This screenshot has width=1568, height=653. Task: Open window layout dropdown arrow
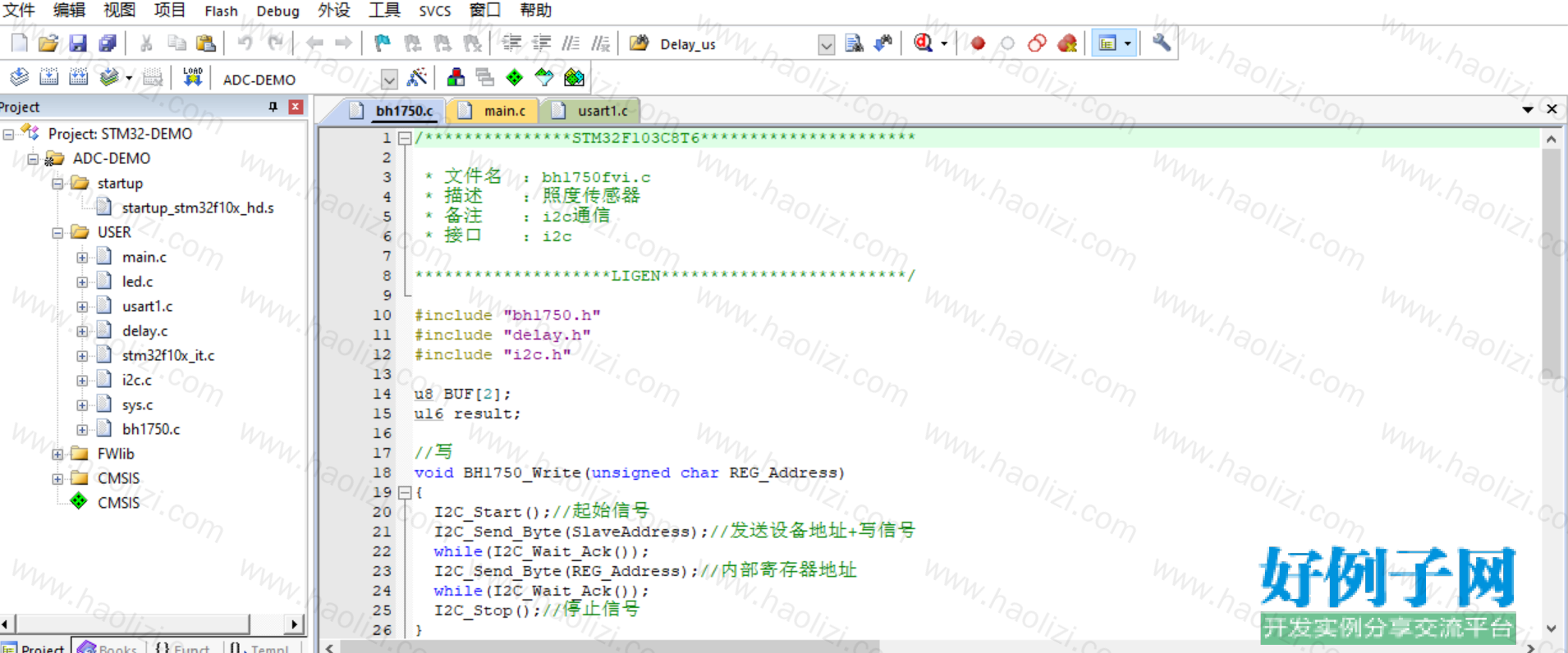click(x=1128, y=43)
